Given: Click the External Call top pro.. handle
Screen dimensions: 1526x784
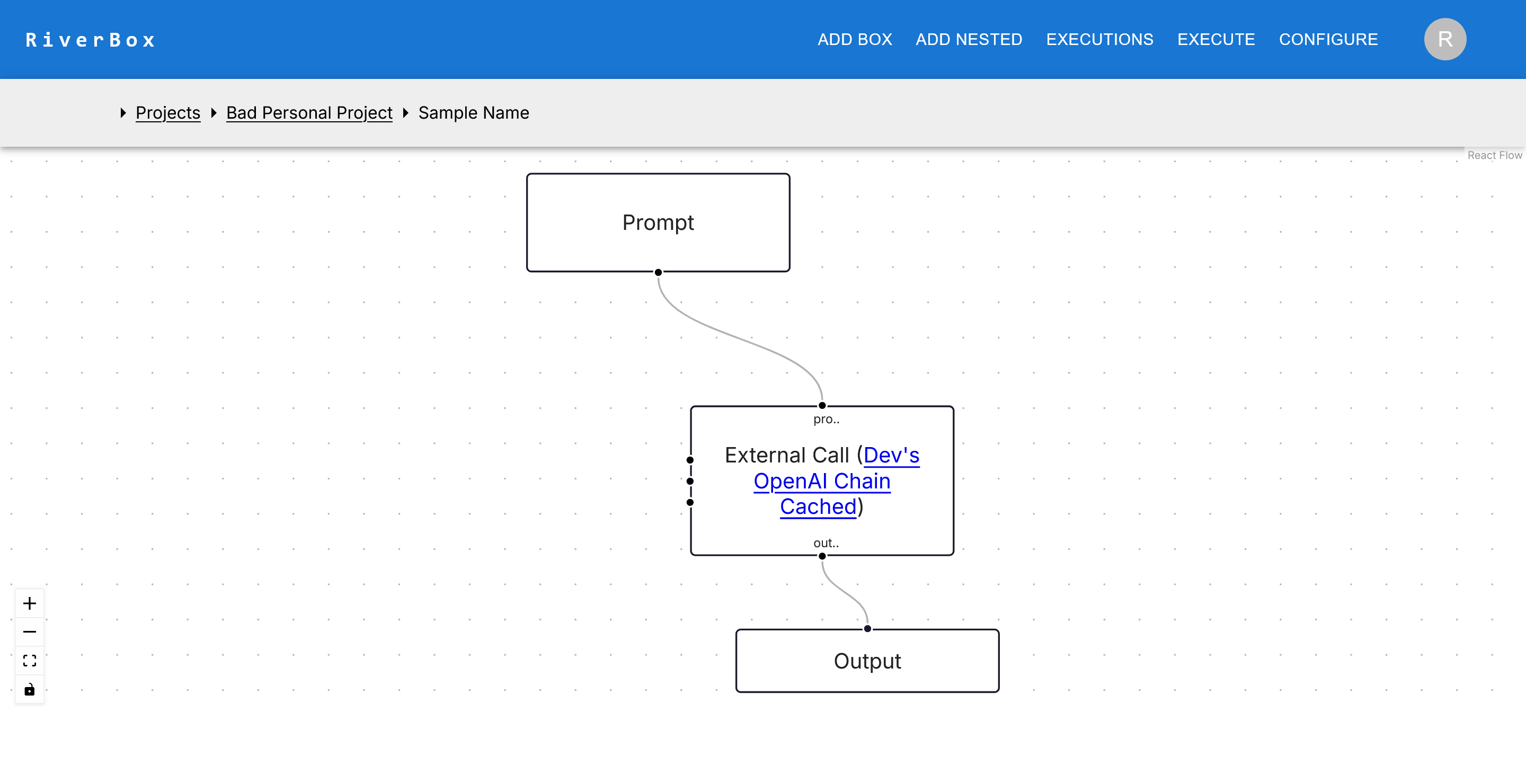Looking at the screenshot, I should pos(822,406).
